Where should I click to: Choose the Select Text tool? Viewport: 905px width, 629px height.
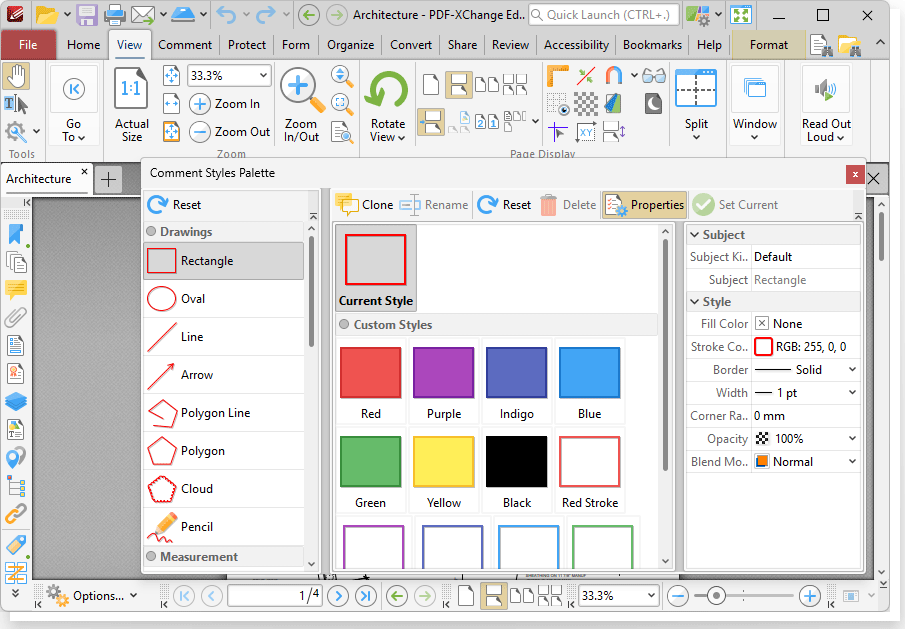16,104
